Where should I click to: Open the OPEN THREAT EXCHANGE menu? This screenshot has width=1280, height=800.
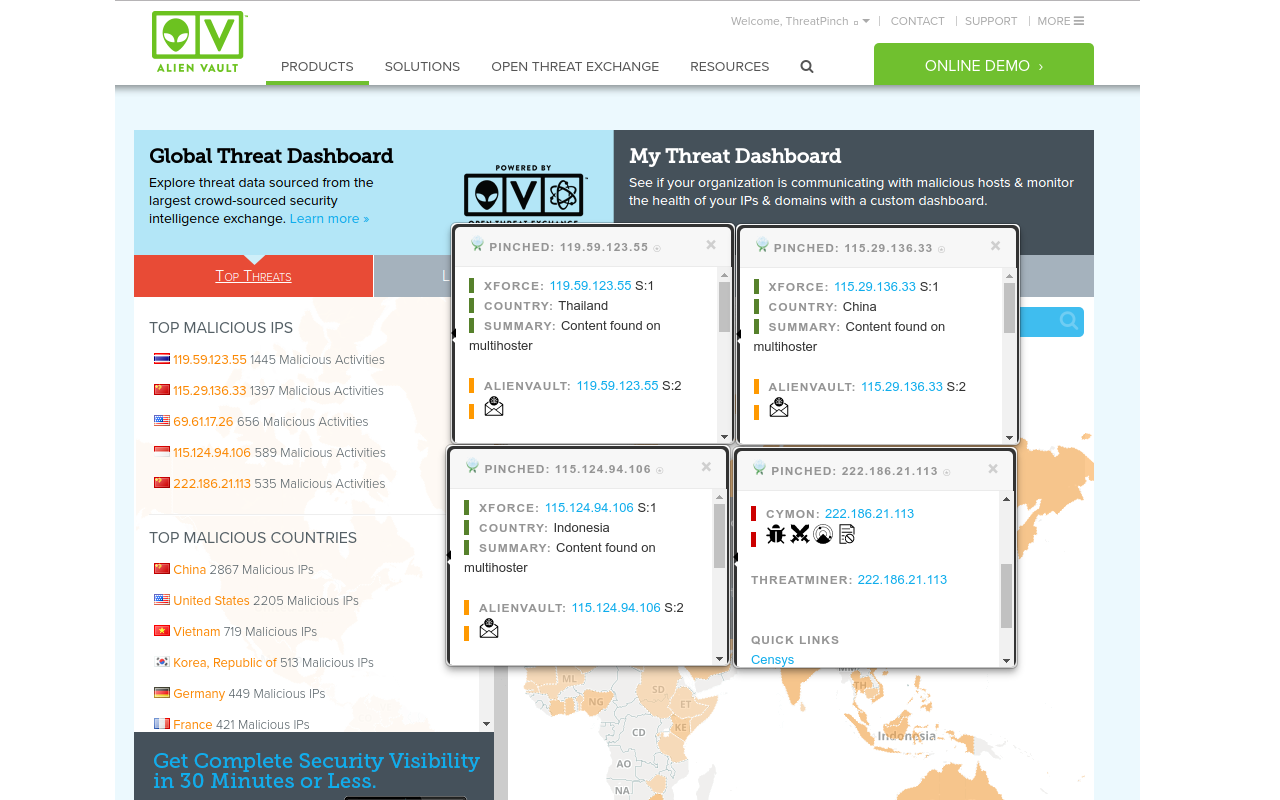point(575,67)
